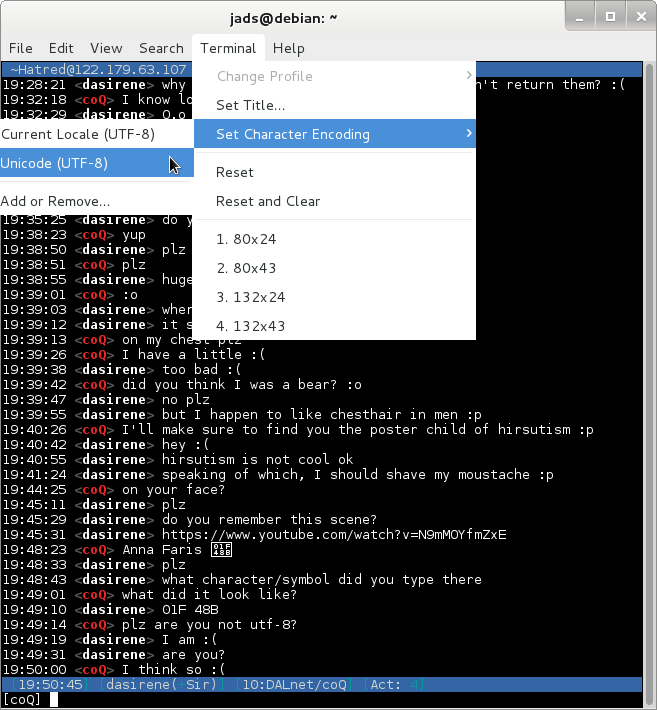Click the message 'are you?' from dasirene

click(x=193, y=655)
